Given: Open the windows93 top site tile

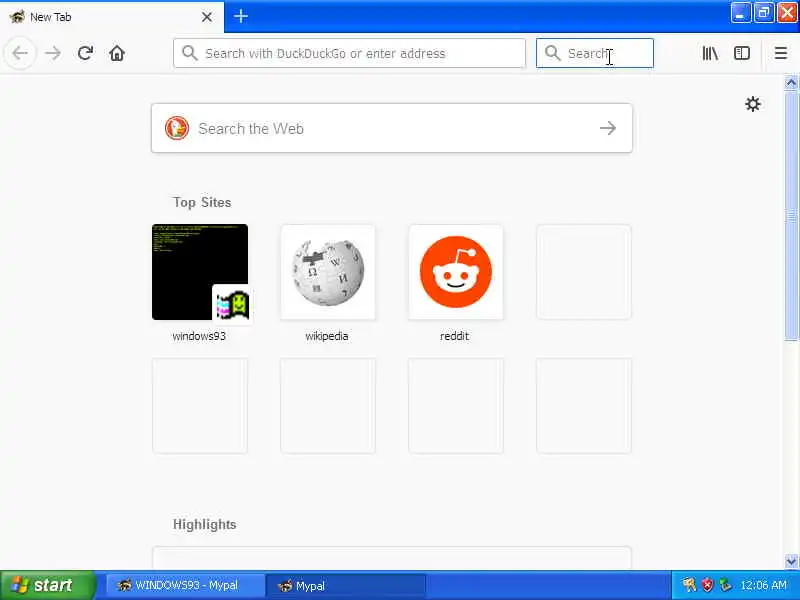Looking at the screenshot, I should (x=200, y=272).
